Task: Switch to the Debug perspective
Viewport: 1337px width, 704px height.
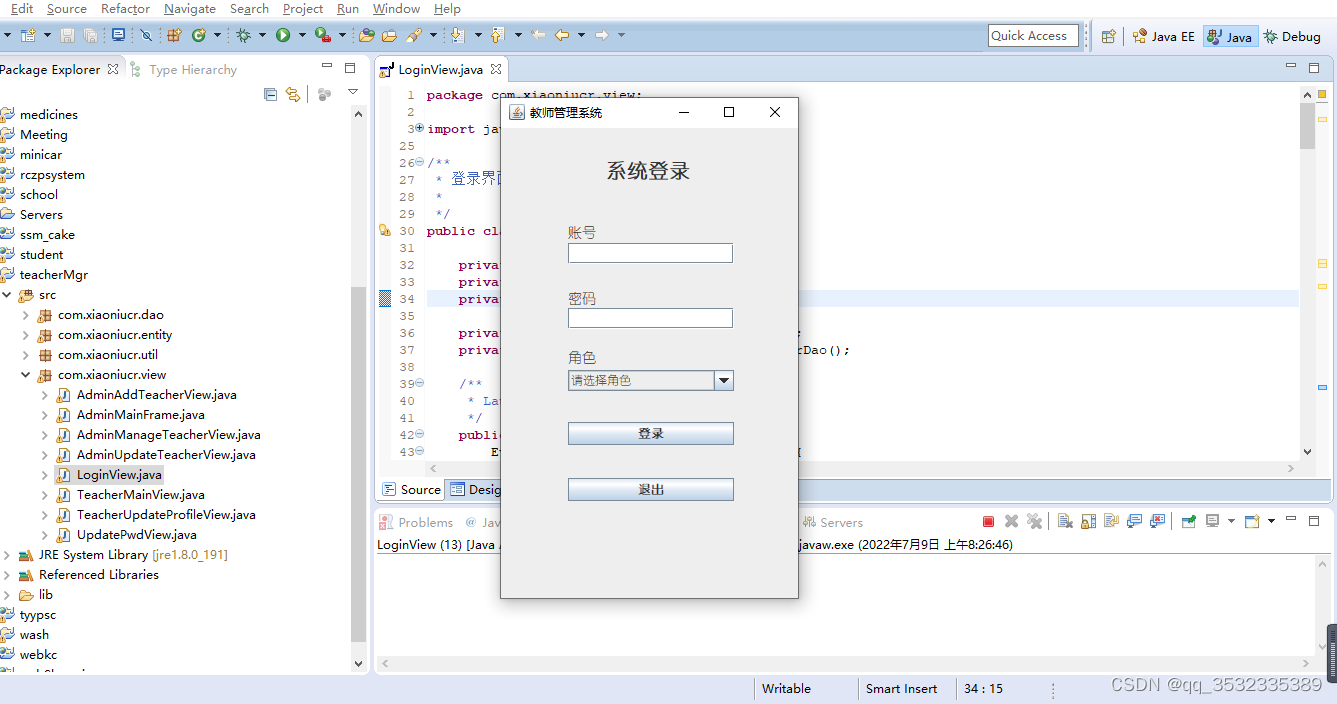Action: pos(1291,36)
